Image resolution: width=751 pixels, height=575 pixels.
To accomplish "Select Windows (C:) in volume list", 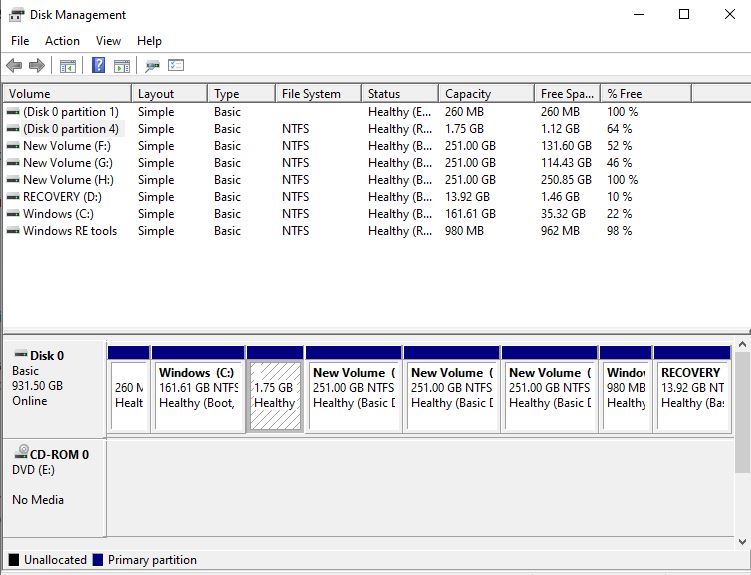I will click(58, 214).
